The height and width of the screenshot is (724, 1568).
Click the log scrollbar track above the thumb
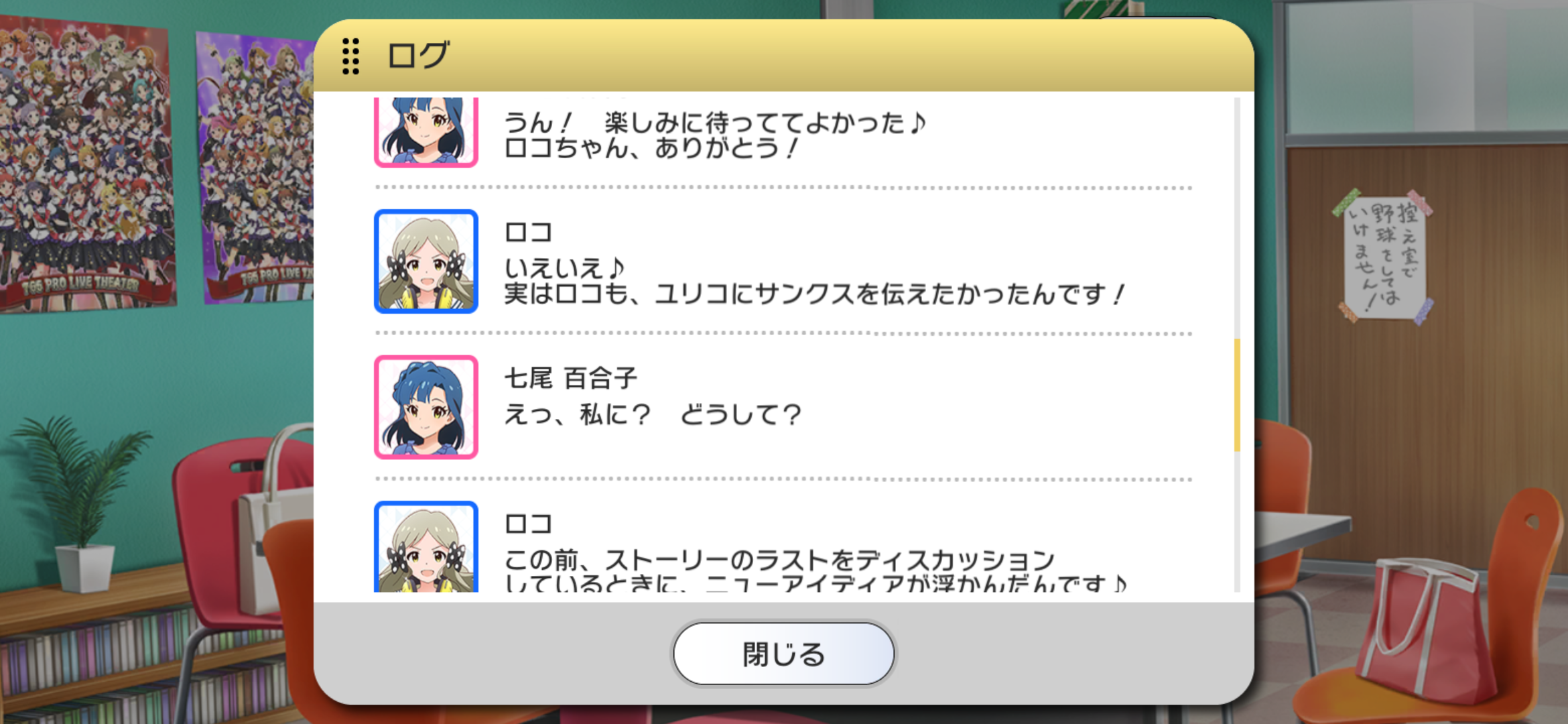tap(1237, 218)
